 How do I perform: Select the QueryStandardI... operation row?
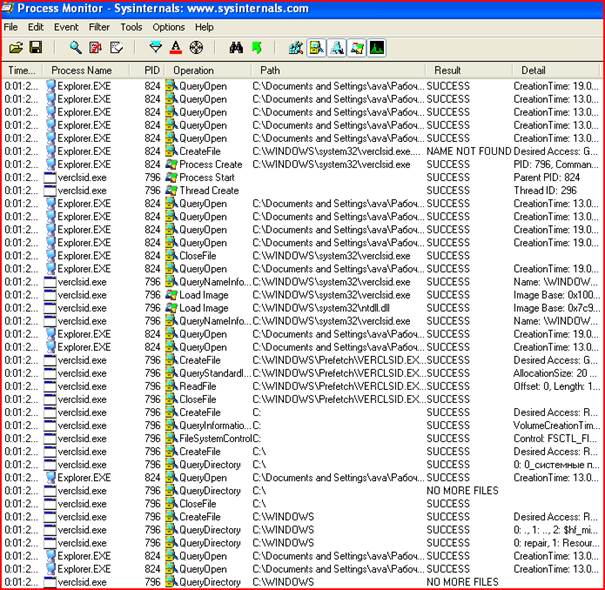pos(302,373)
